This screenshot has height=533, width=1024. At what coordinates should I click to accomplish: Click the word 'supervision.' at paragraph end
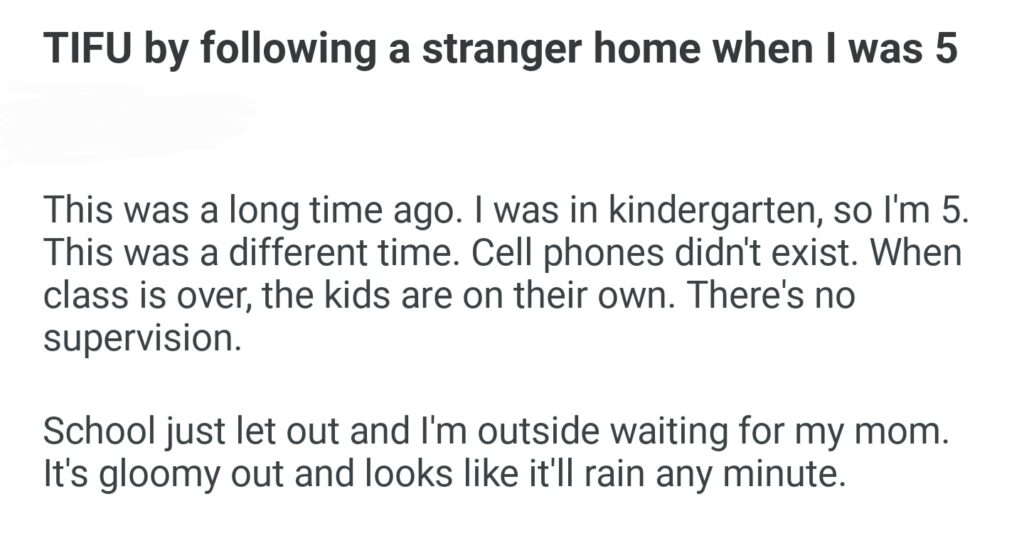pos(143,339)
